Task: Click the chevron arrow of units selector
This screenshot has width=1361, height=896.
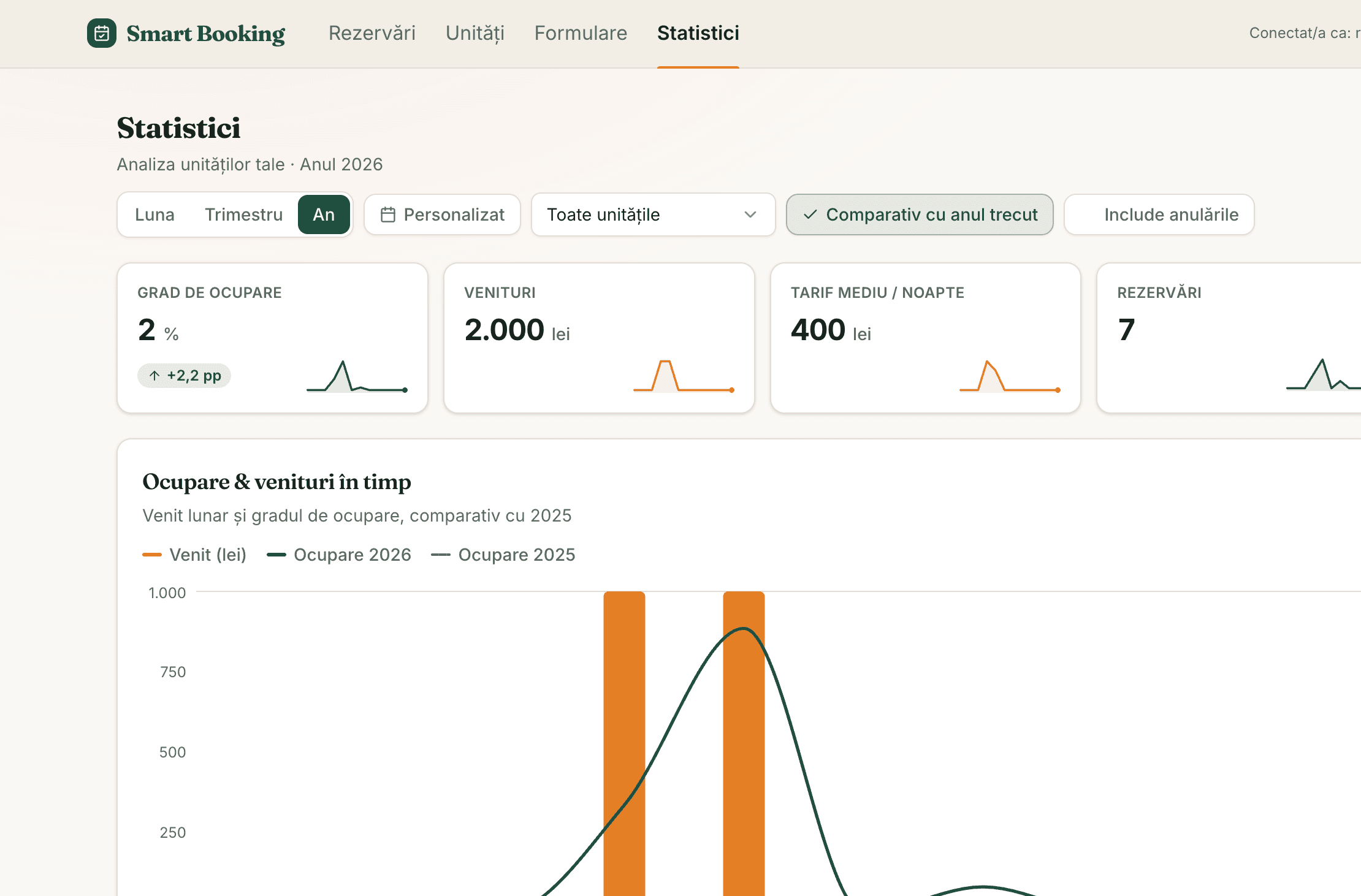Action: [750, 215]
